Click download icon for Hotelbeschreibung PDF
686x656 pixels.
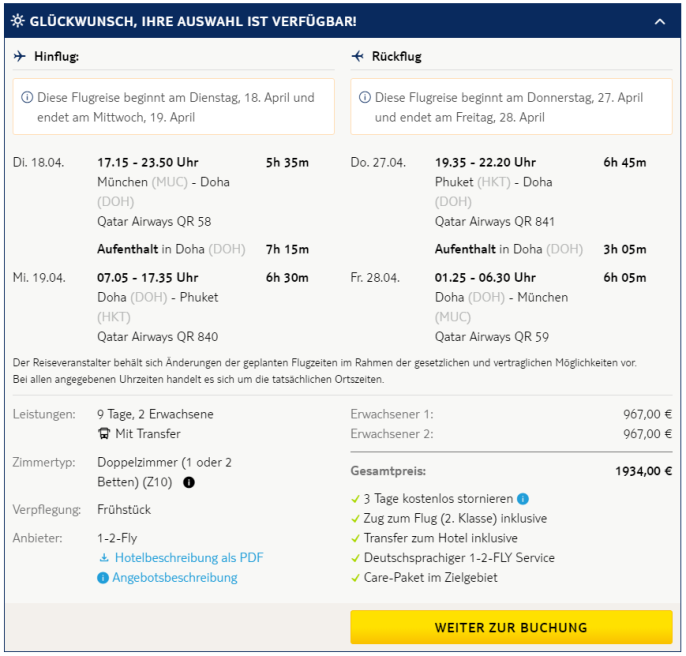coord(103,558)
